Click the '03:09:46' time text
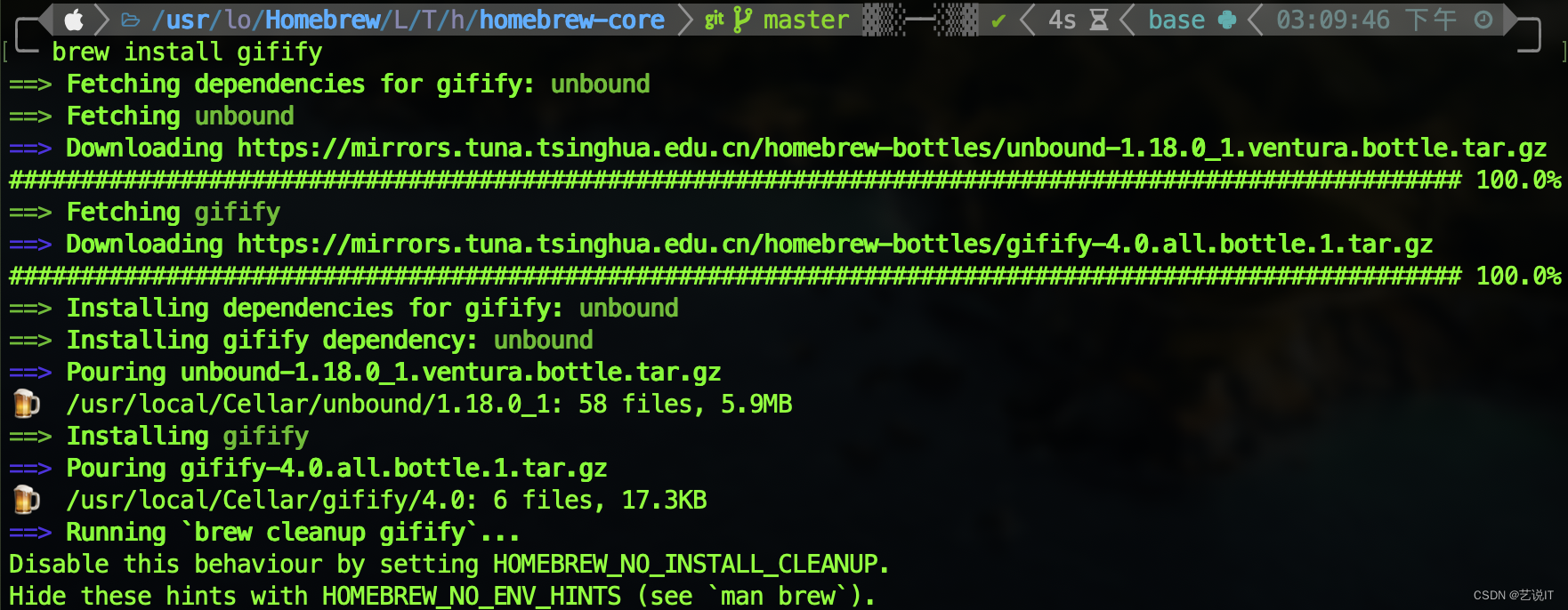The height and width of the screenshot is (610, 1568). tap(1333, 20)
